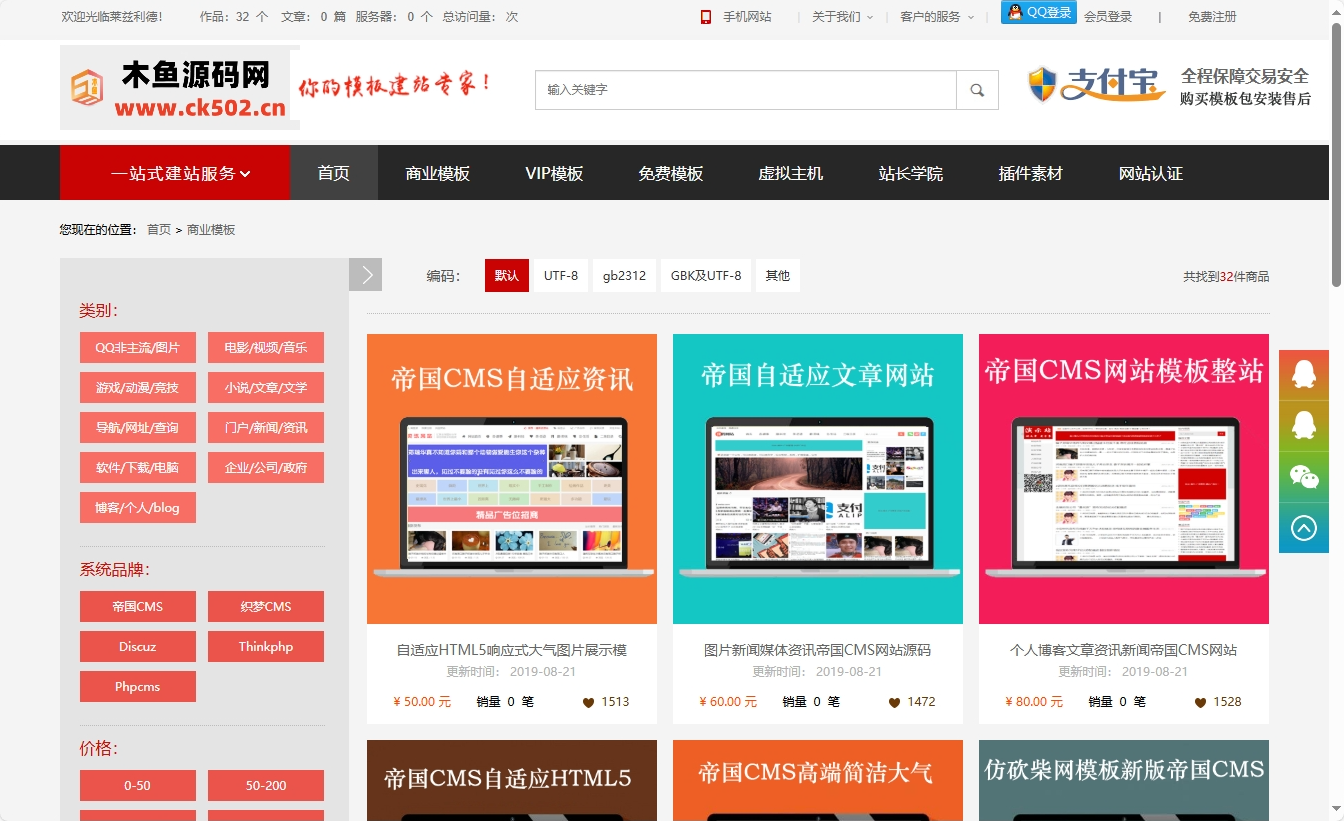Filter by category QQ非主流/图片
Viewport: 1344px width, 821px height.
tap(138, 348)
